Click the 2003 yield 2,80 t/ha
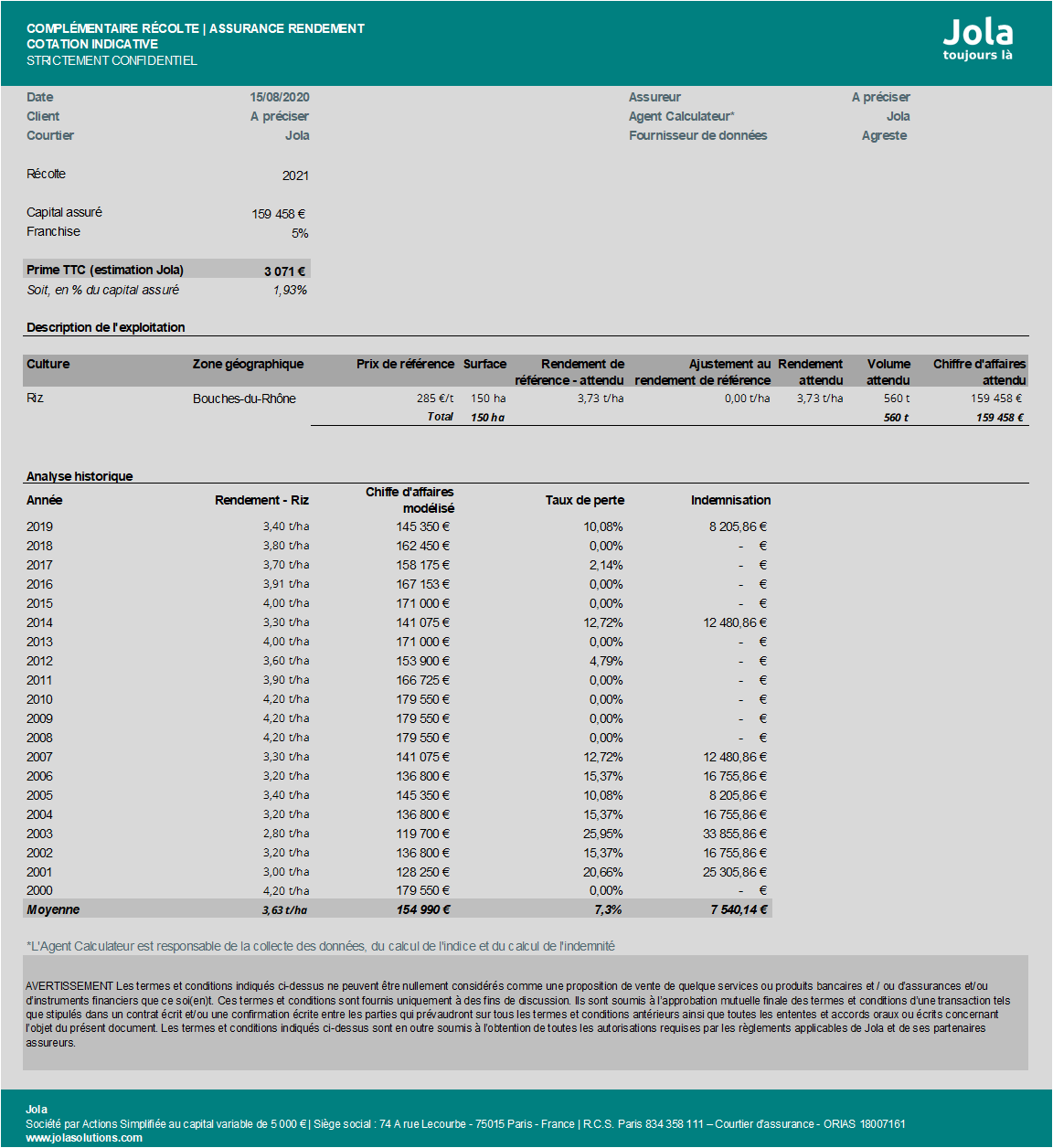 point(286,834)
